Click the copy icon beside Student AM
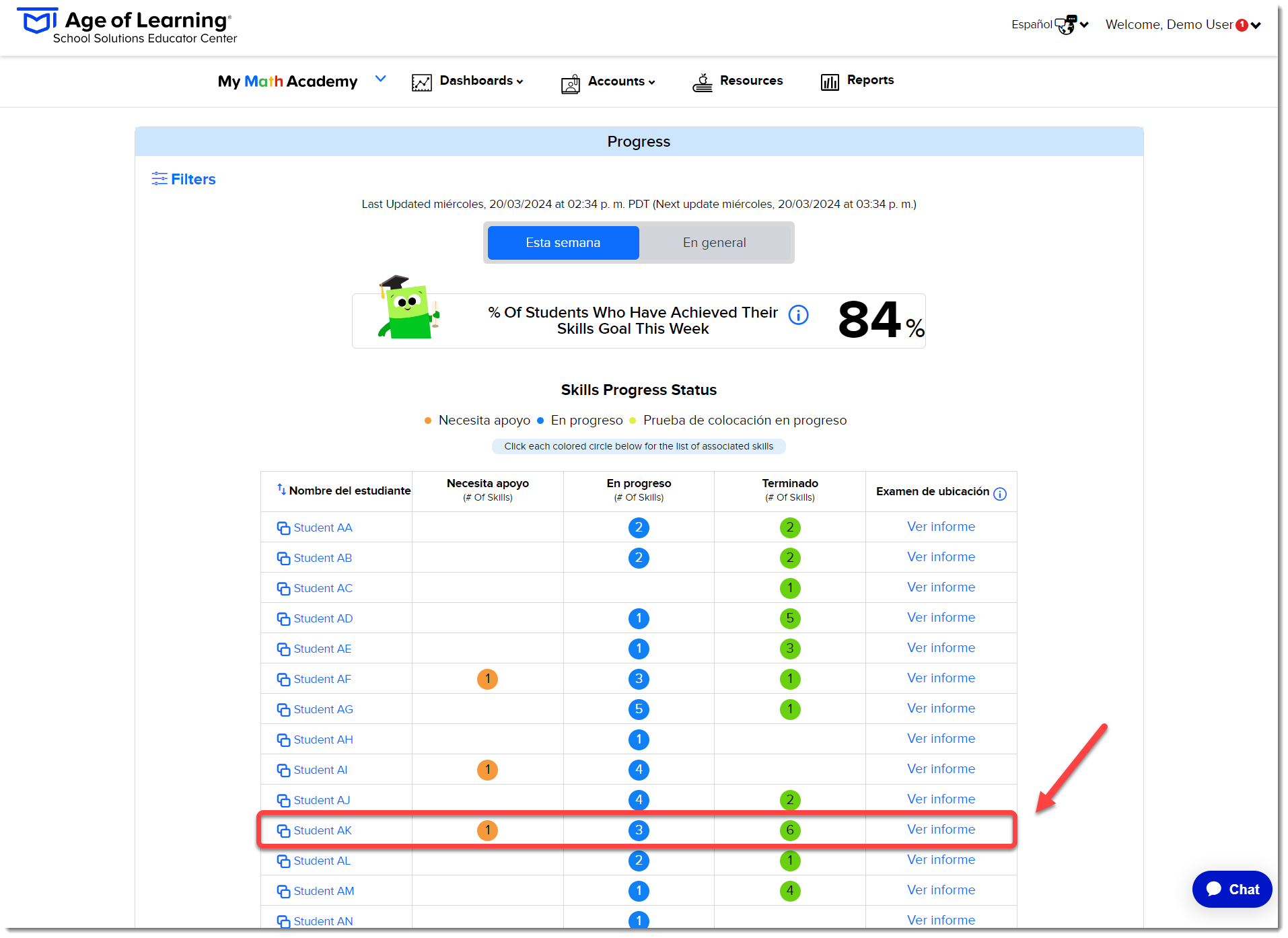The height and width of the screenshot is (938, 1288). [x=283, y=892]
